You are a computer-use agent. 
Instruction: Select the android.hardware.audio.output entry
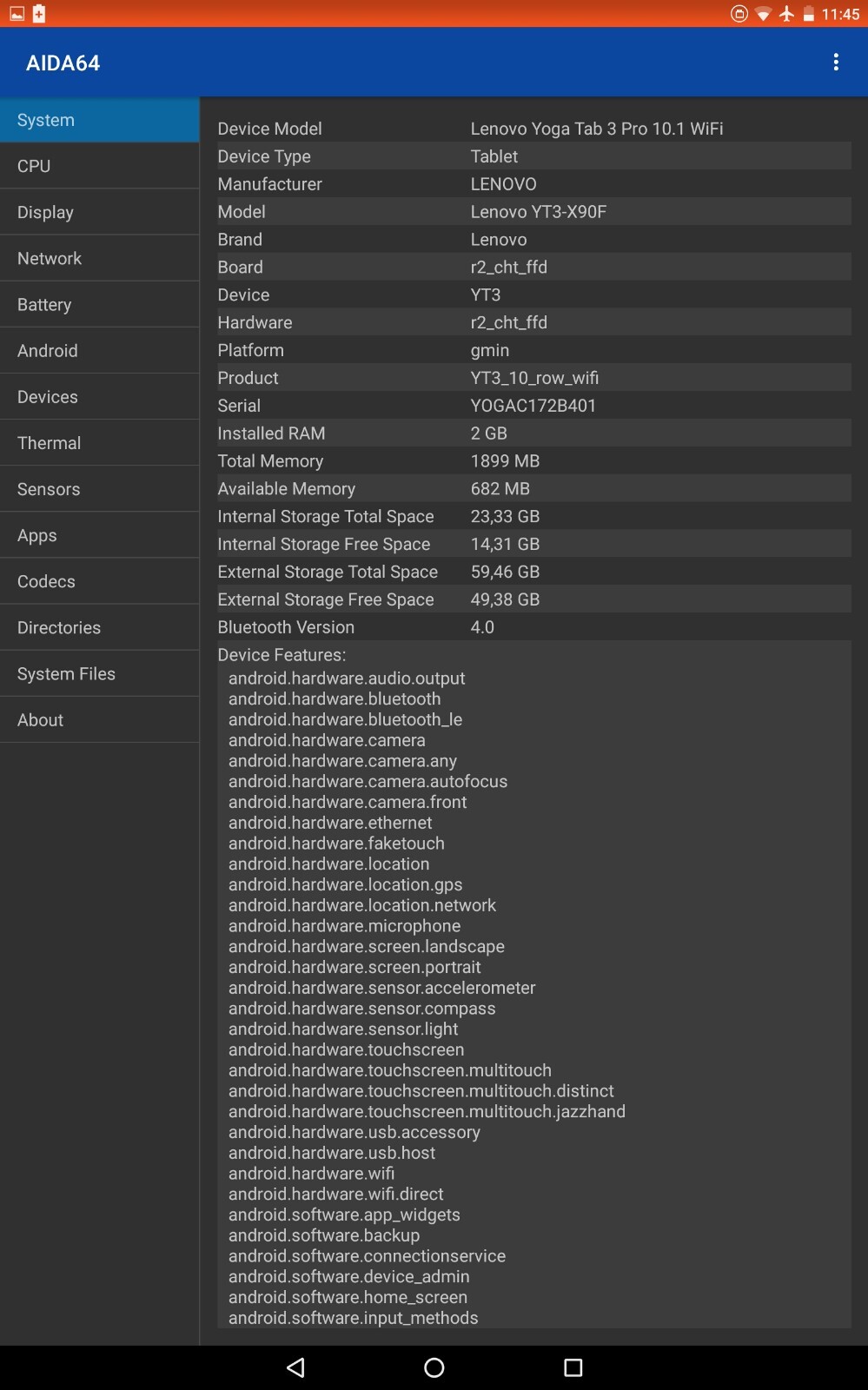coord(347,678)
